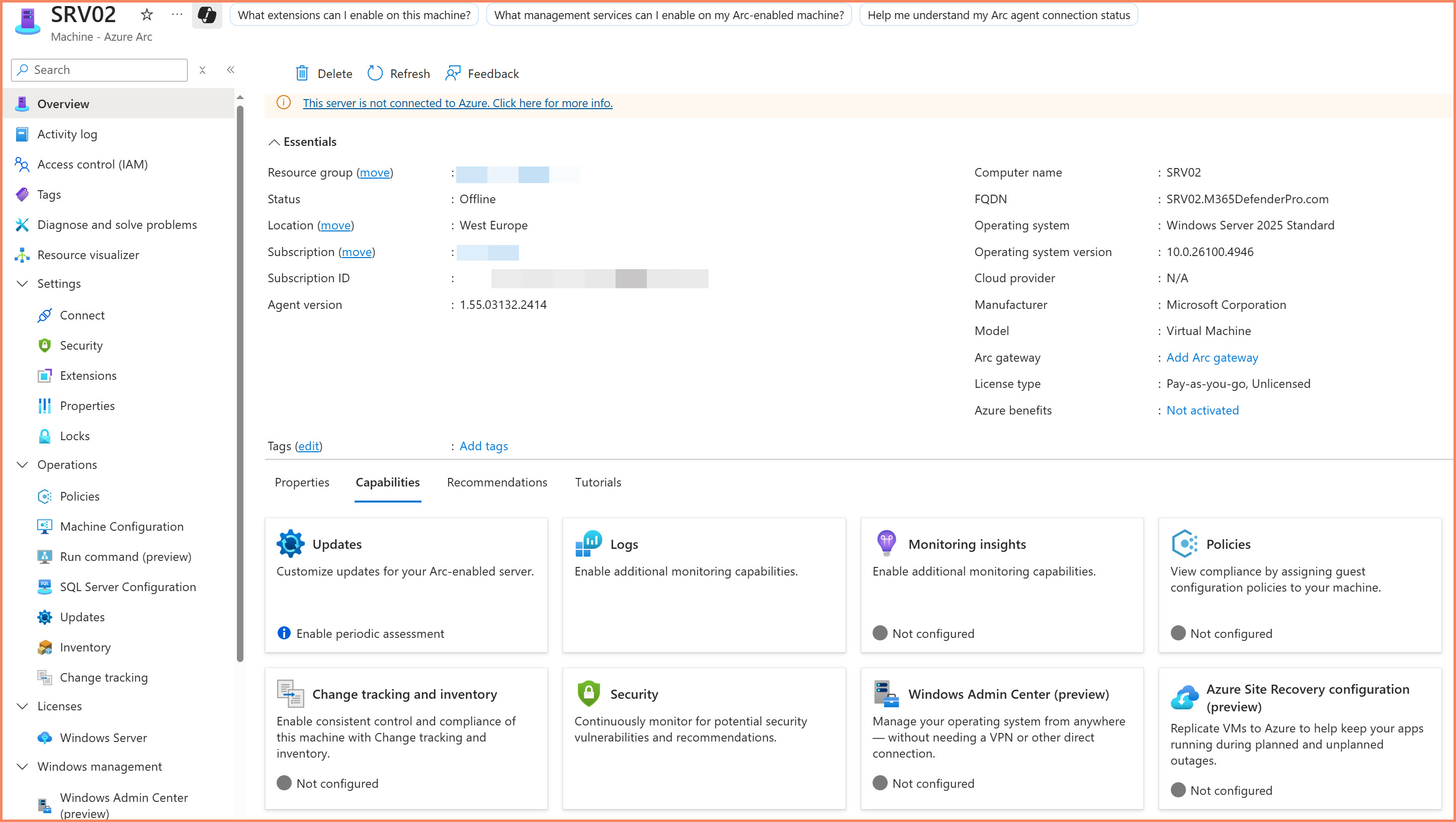
Task: Ask 'Help me understand my Arc agent' suggestion
Action: click(x=999, y=15)
